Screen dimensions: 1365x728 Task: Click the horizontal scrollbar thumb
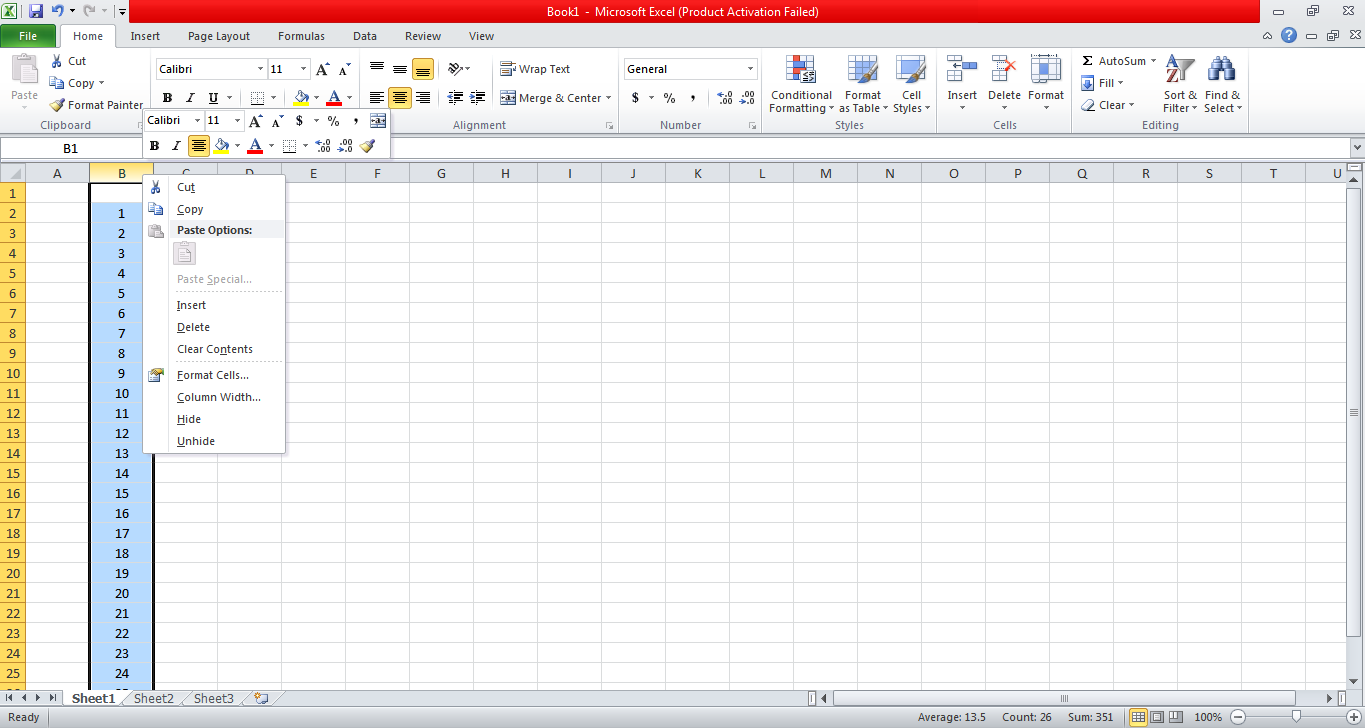1065,698
